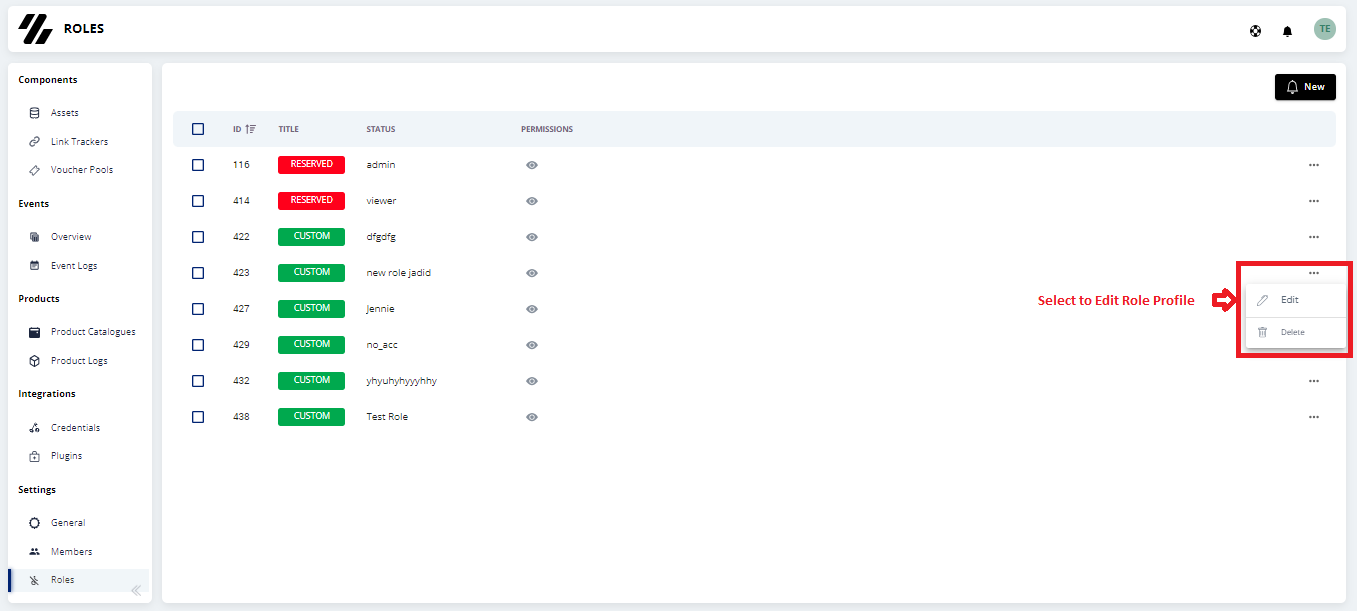Click the RESERVED badge on admin row
Screen dimensions: 1357x611
pyautogui.click(x=311, y=164)
